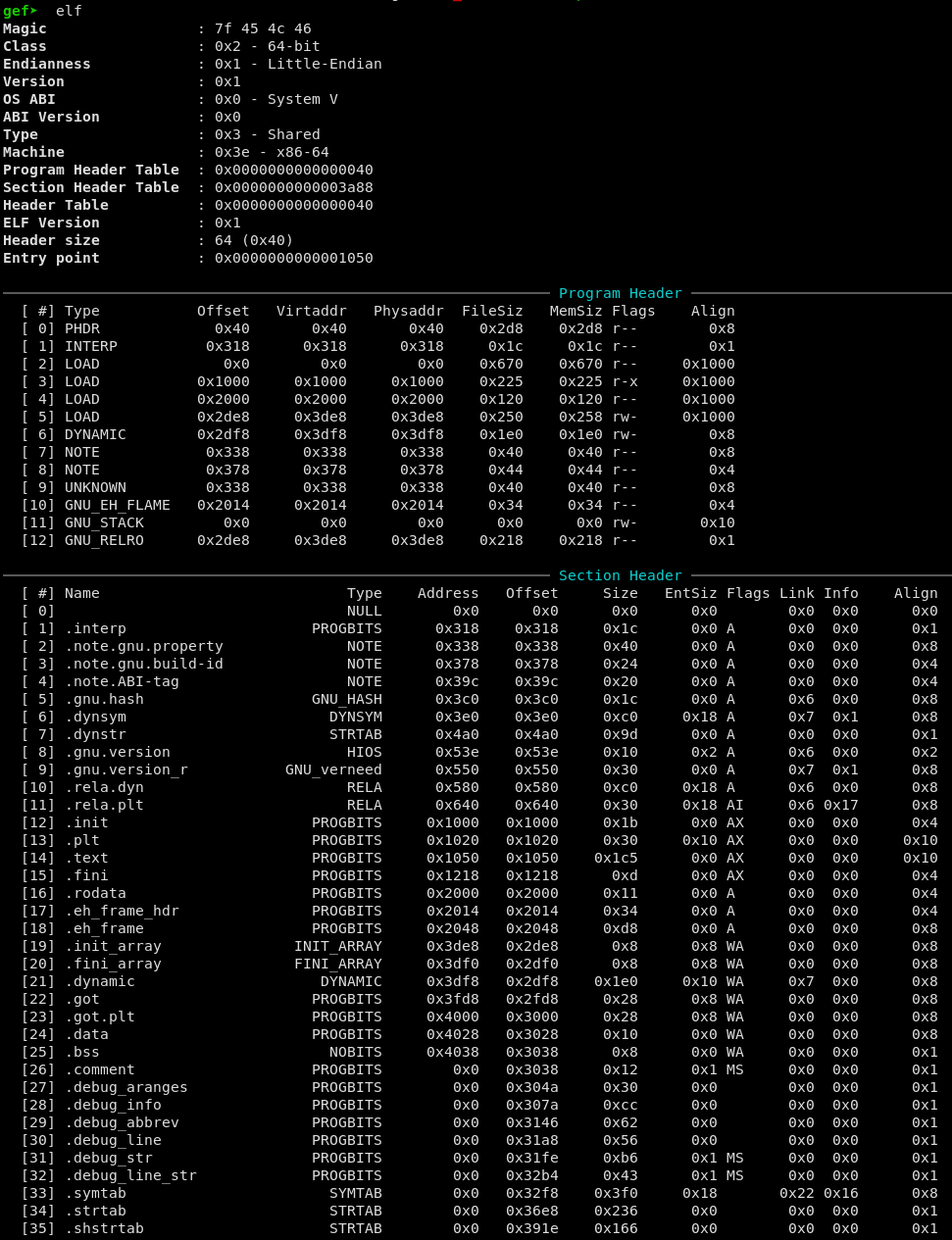The width and height of the screenshot is (952, 1240).
Task: Select the .gnu.hash section name
Action: (x=104, y=699)
